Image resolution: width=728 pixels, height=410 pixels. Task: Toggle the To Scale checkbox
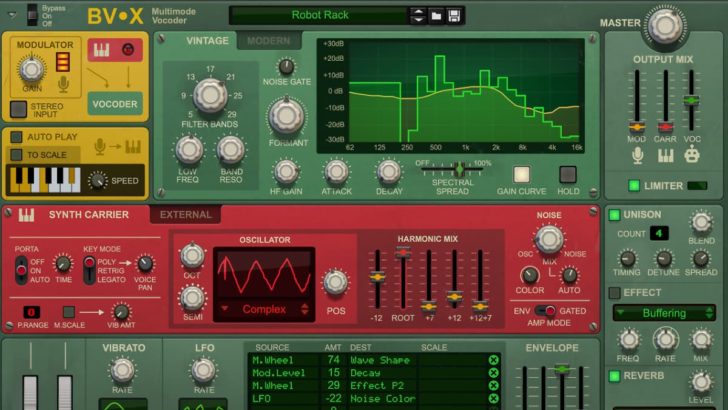click(16, 155)
